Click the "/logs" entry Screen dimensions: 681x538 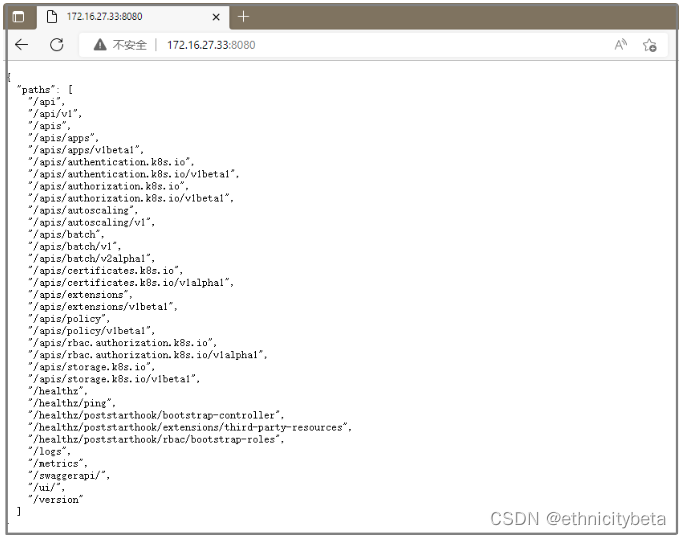tap(49, 452)
